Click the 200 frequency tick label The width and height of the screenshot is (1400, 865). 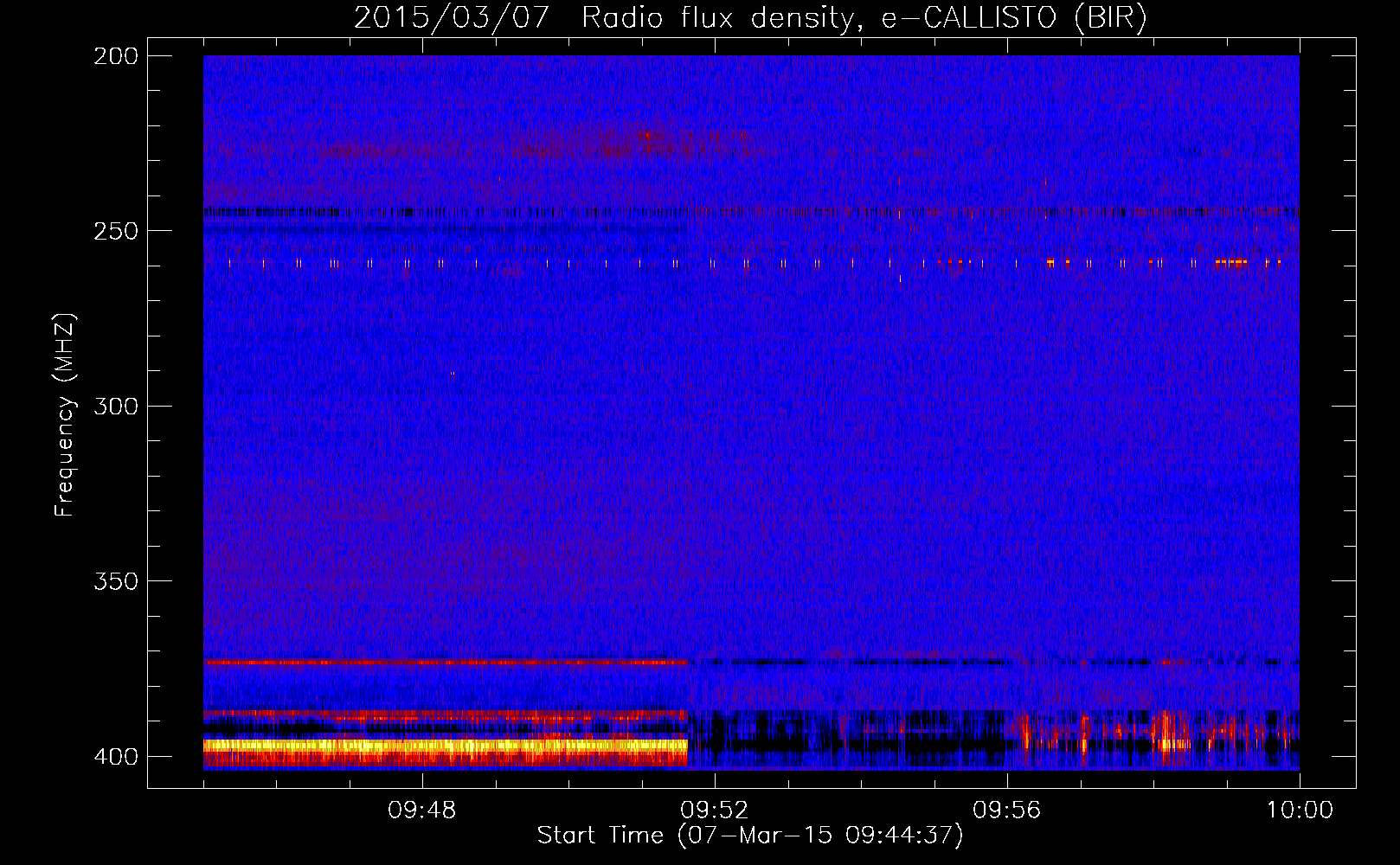coord(116,56)
